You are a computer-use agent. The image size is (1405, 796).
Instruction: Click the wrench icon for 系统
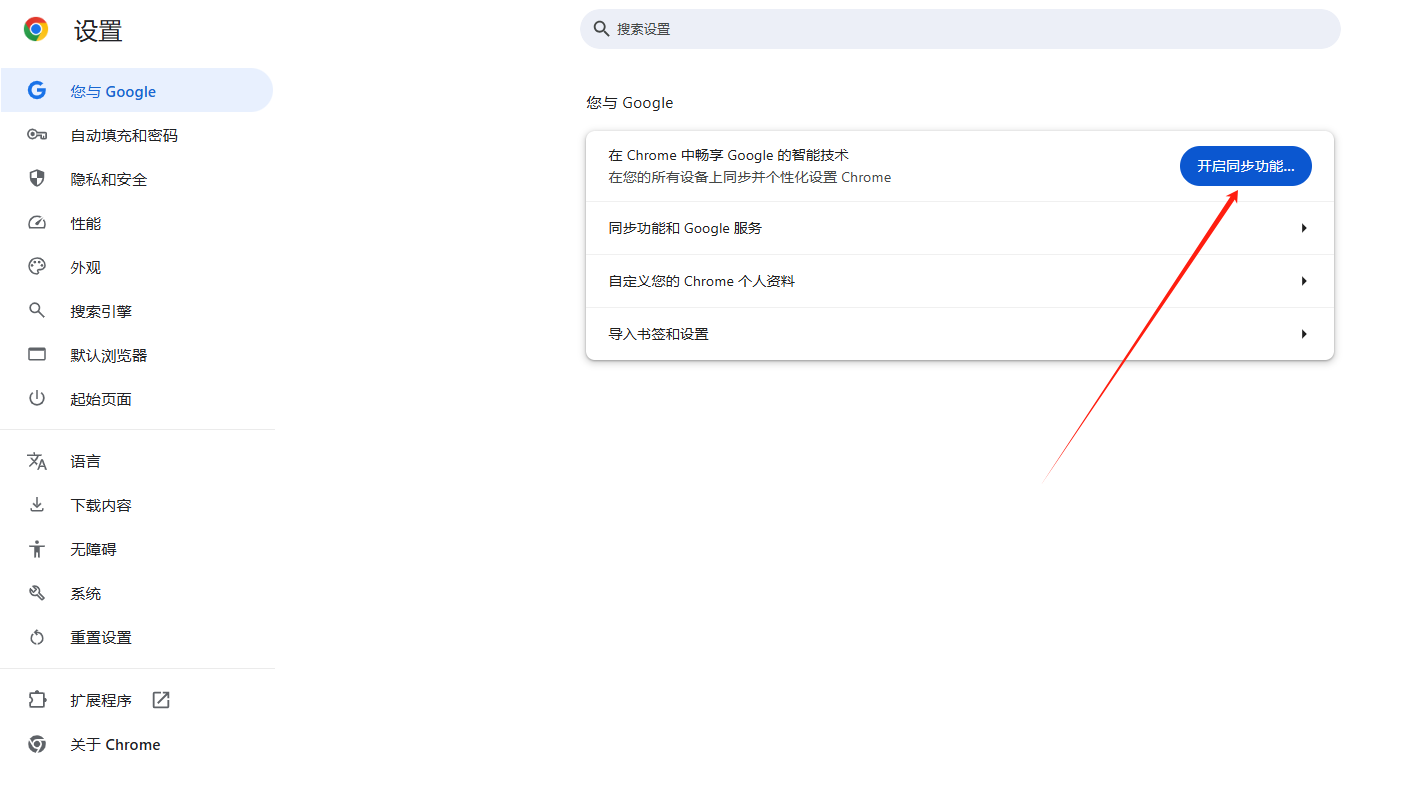(x=37, y=593)
